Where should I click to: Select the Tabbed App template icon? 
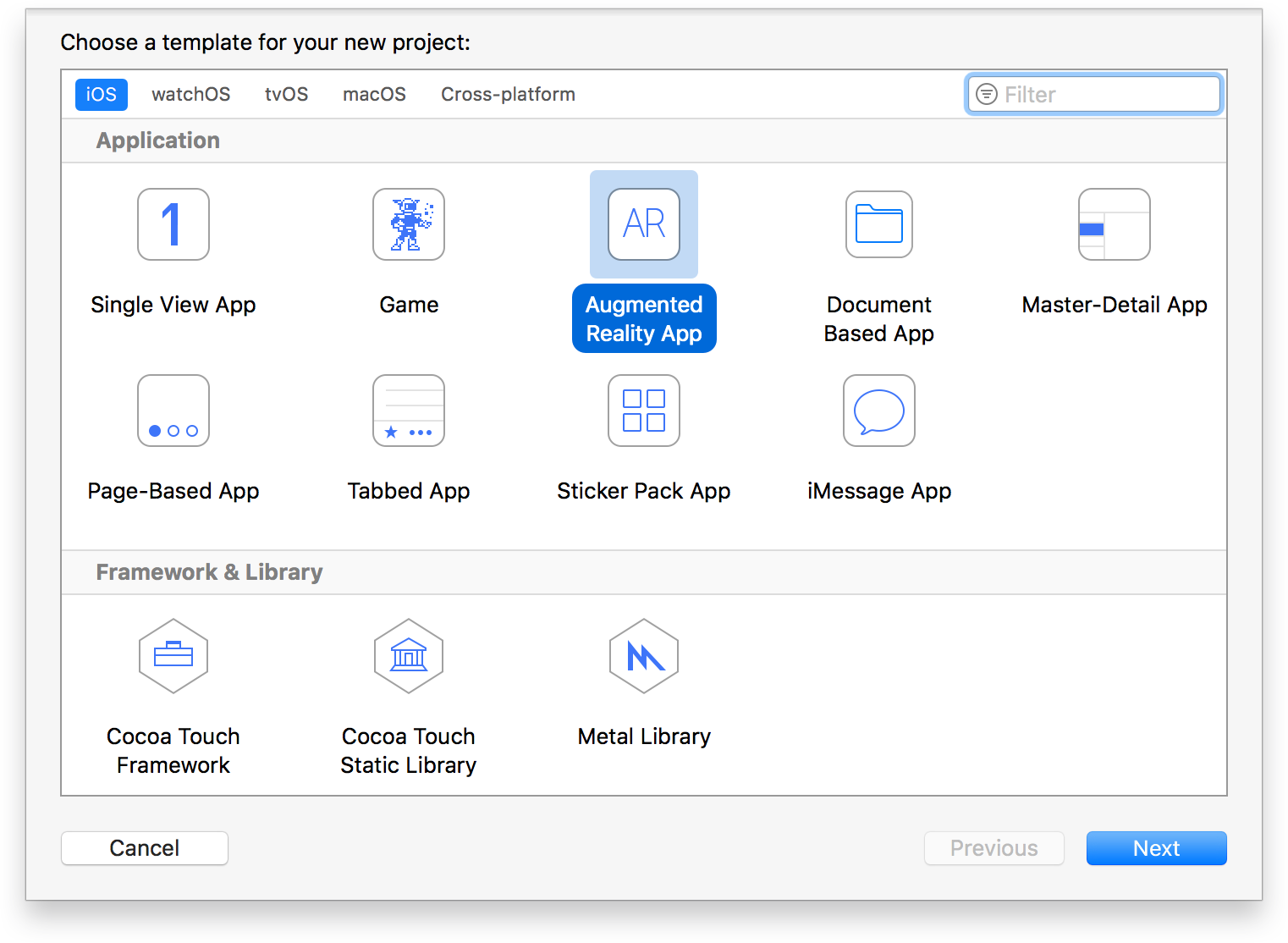409,411
